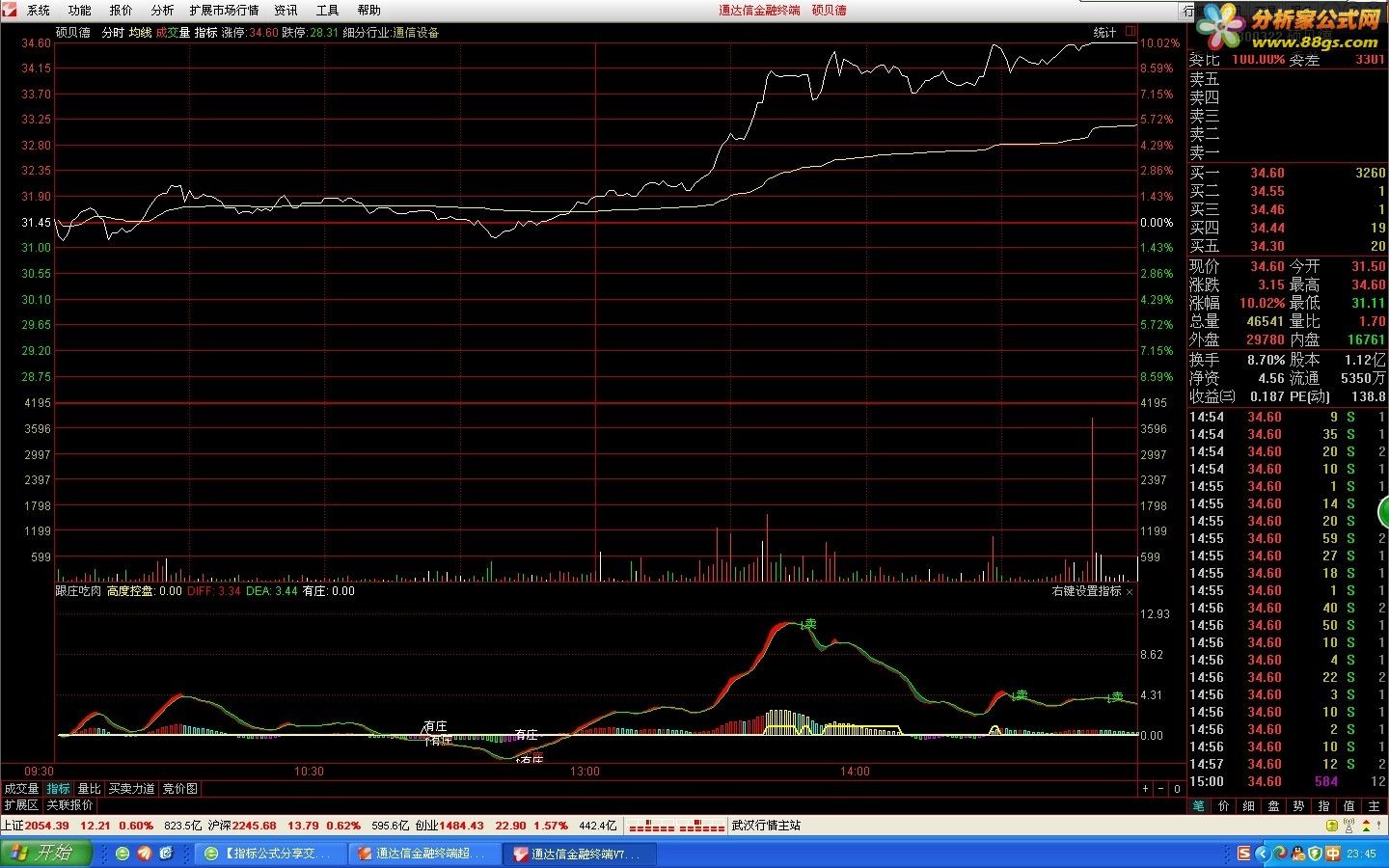Select the 价 tab in right panel
Image resolution: width=1389 pixels, height=868 pixels.
click(x=1224, y=806)
